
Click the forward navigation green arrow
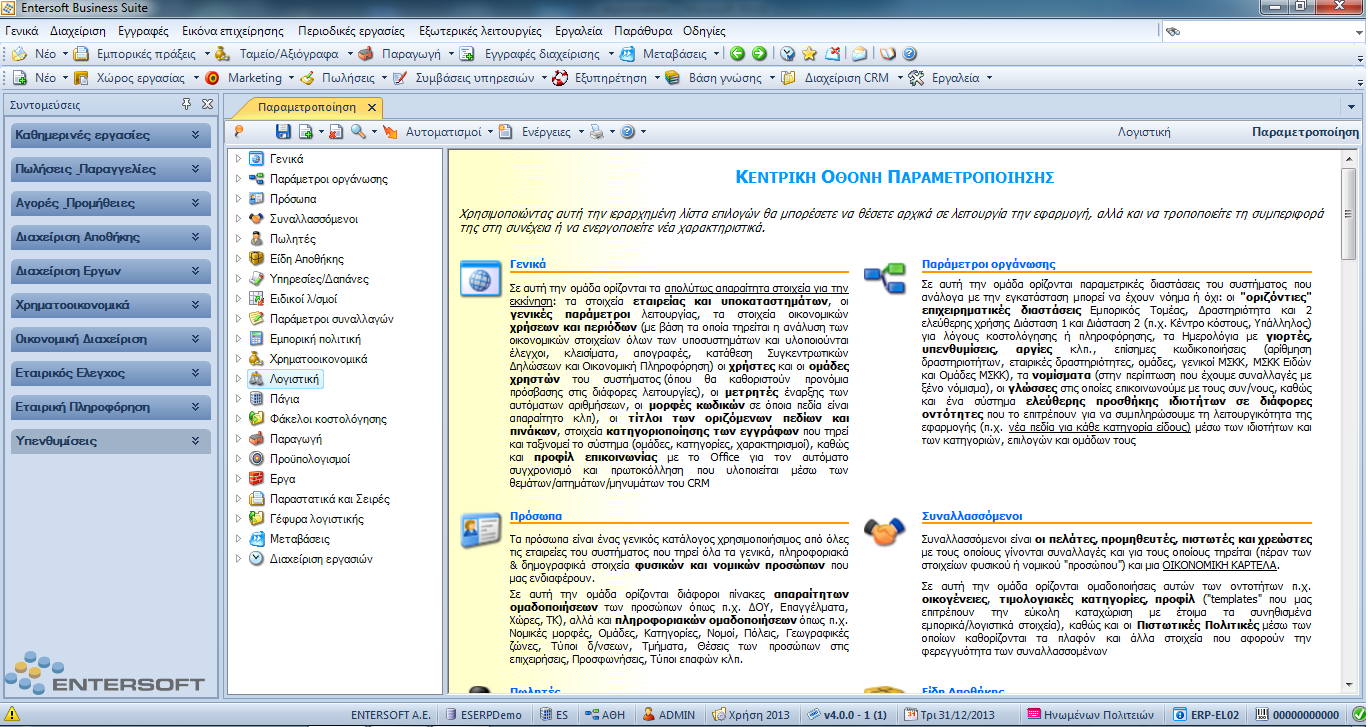[759, 54]
